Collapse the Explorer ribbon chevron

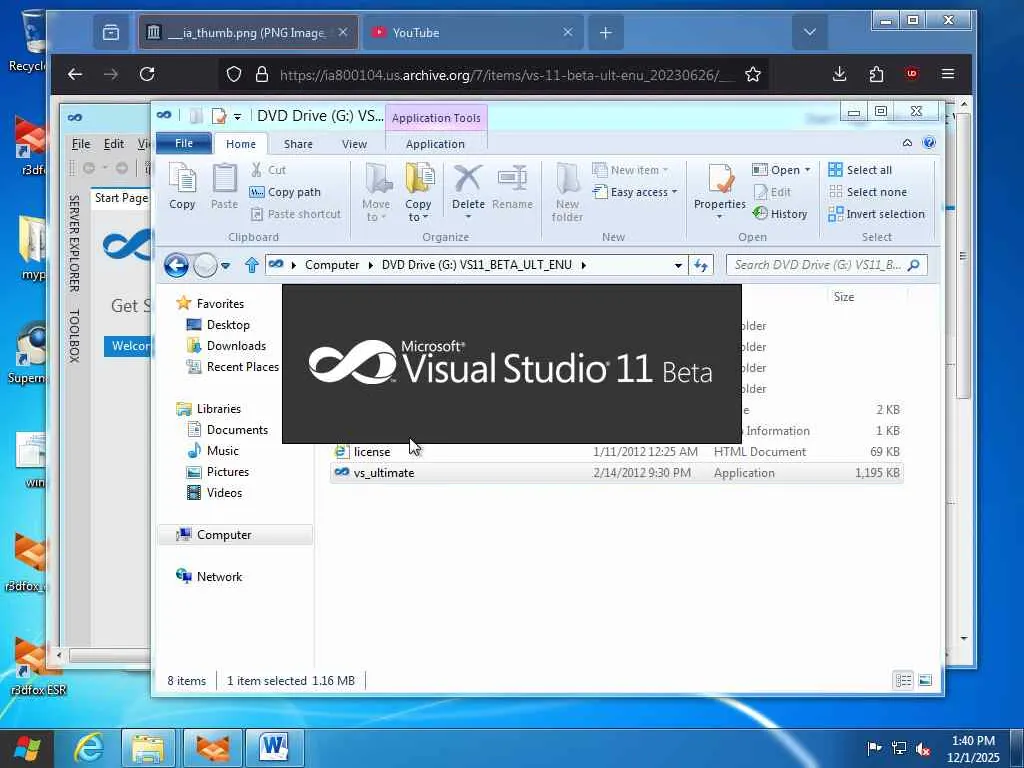pyautogui.click(x=907, y=143)
